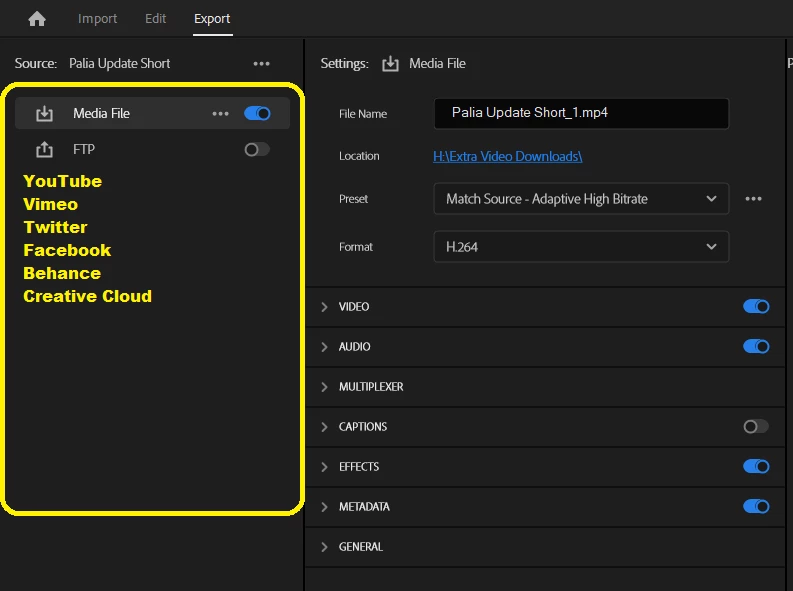Go to the Home screen icon
Image resolution: width=793 pixels, height=591 pixels.
click(37, 19)
